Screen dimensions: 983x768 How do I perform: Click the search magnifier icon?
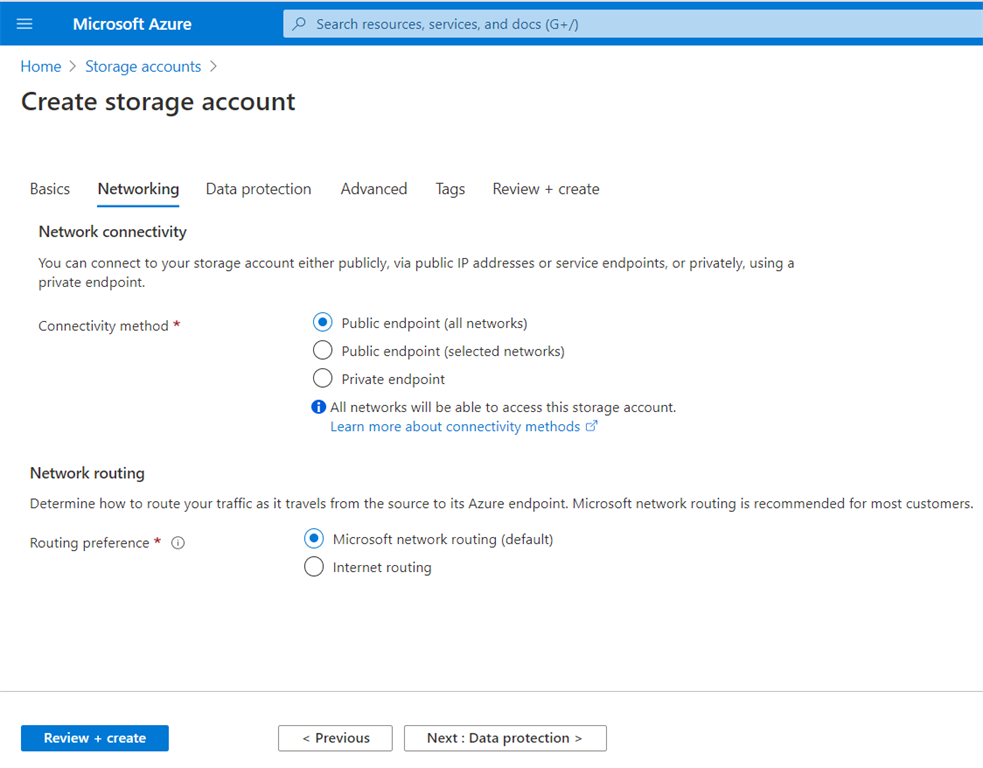coord(299,24)
